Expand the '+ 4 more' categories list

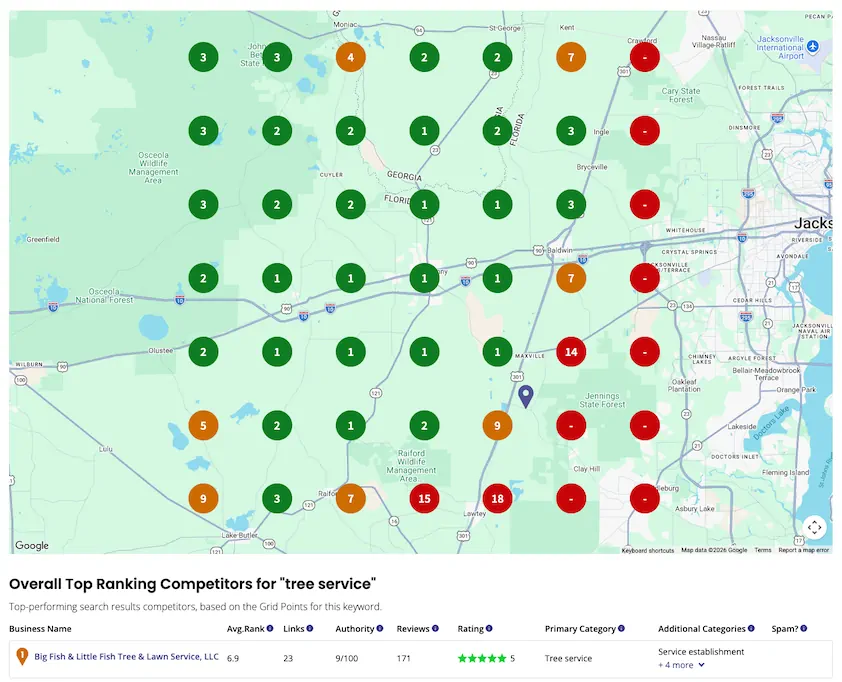click(x=681, y=665)
